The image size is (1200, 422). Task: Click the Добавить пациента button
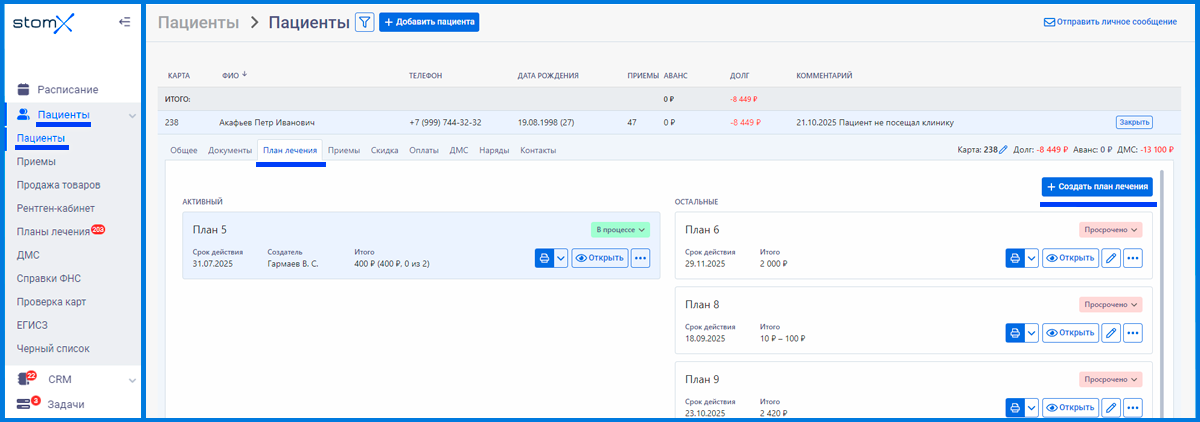[x=429, y=22]
